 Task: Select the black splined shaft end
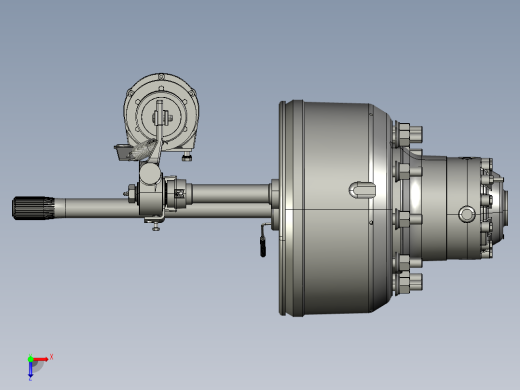tap(33, 208)
